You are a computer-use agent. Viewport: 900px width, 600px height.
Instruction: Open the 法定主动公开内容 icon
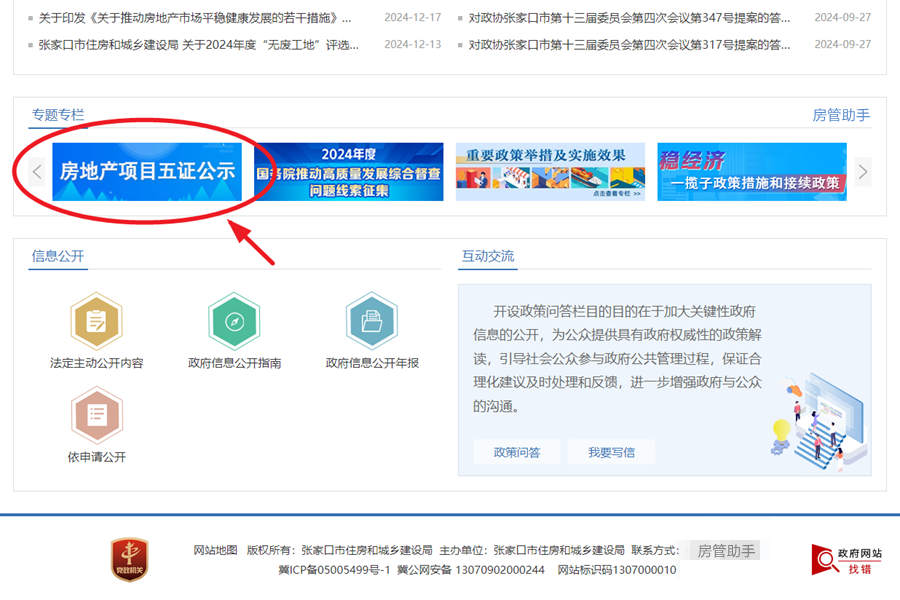pos(96,322)
